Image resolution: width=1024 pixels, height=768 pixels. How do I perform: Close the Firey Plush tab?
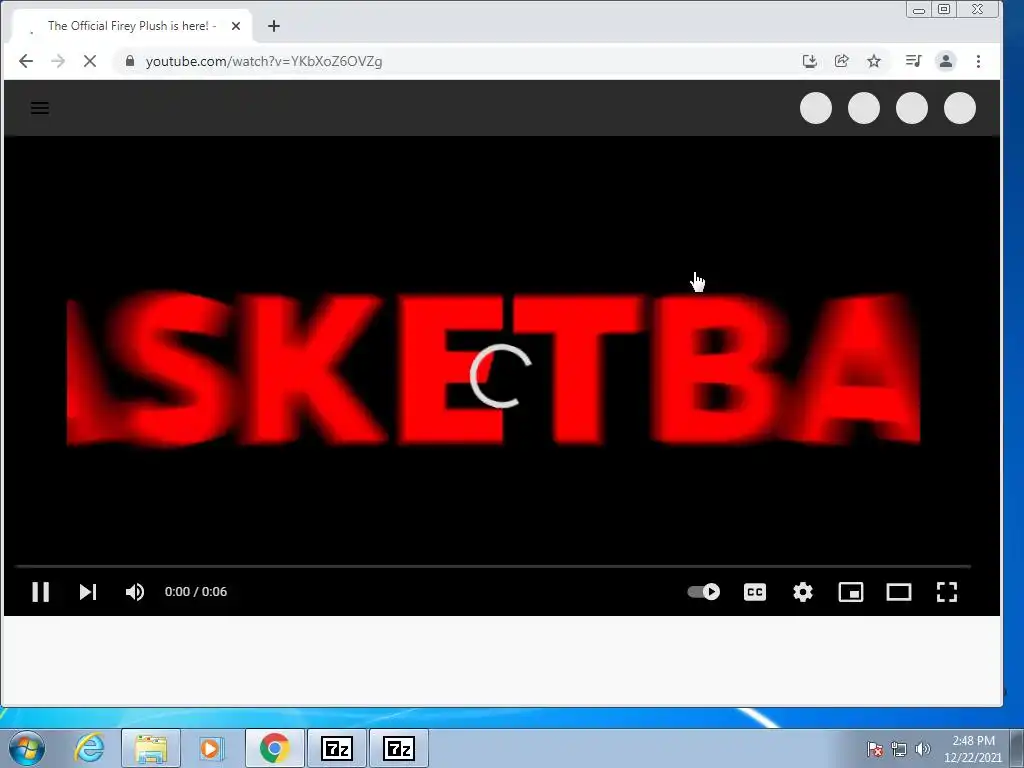pyautogui.click(x=236, y=26)
